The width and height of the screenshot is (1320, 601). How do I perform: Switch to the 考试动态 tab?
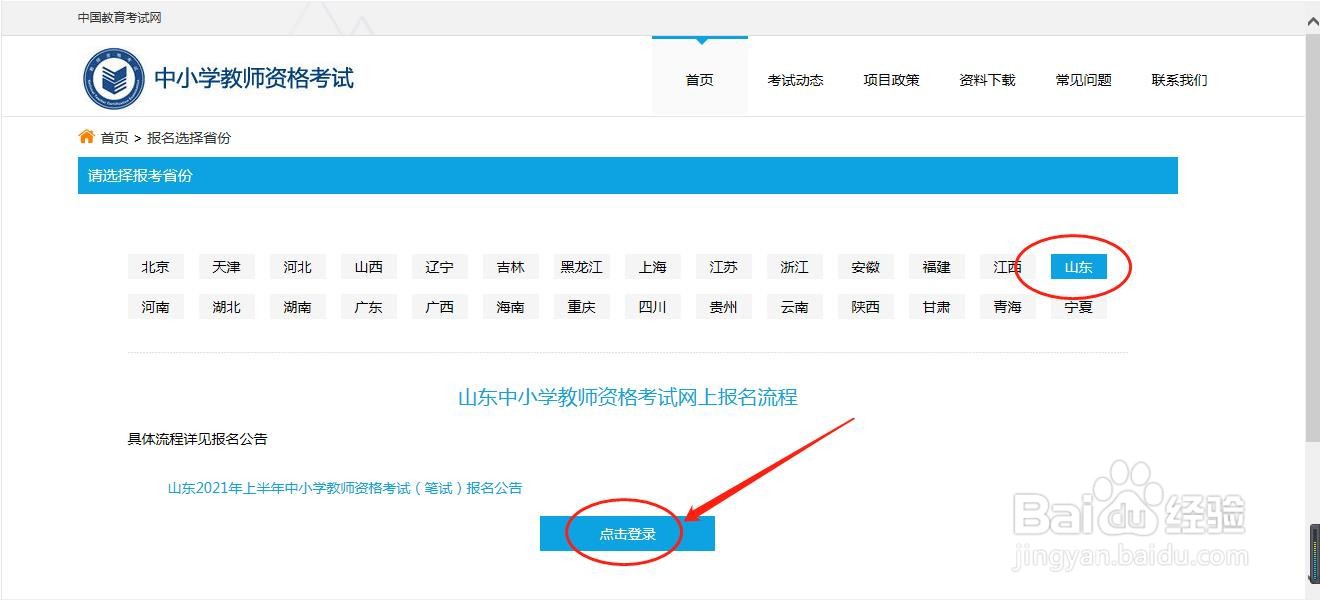pos(795,80)
